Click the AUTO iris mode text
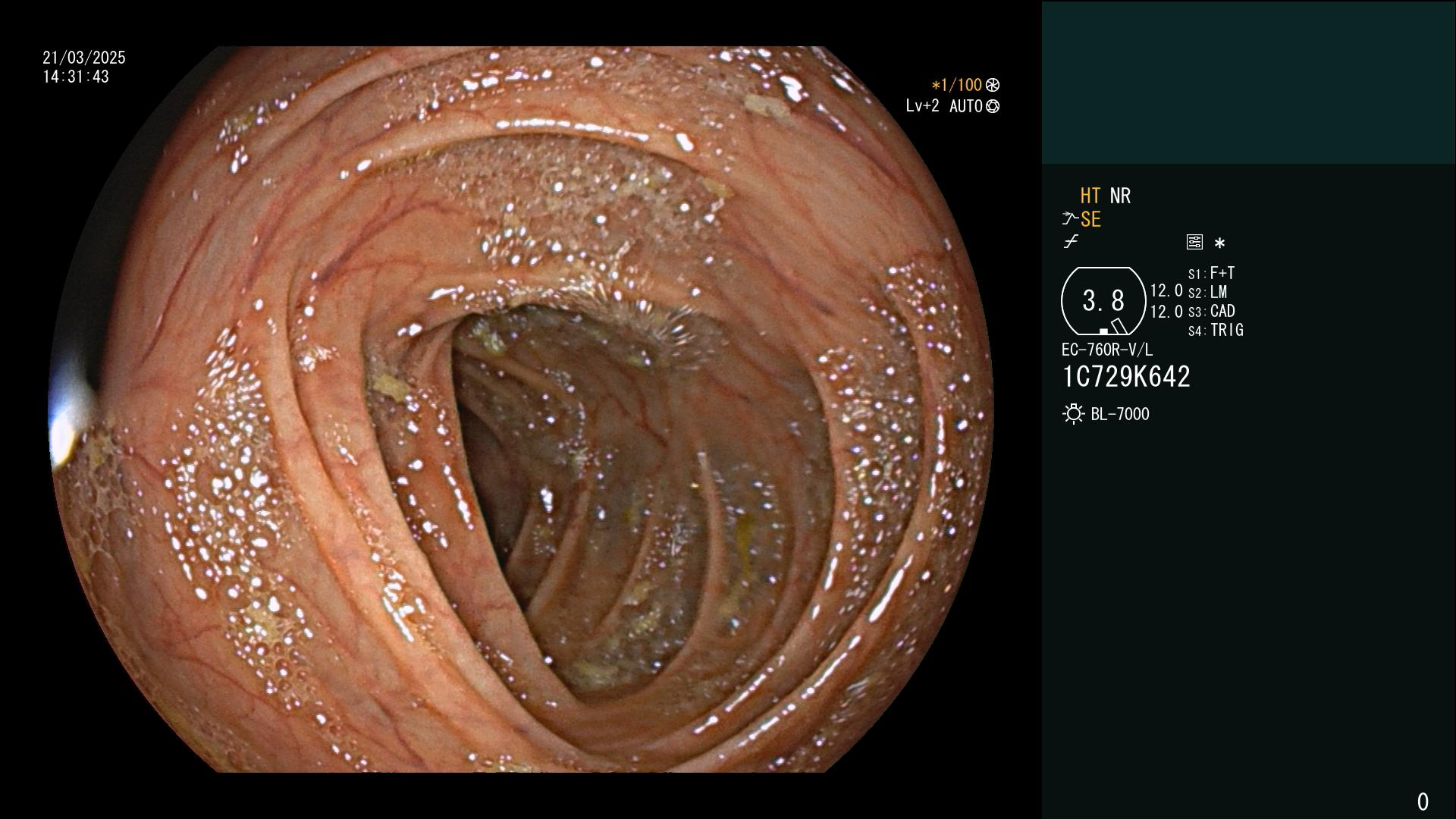Image resolution: width=1456 pixels, height=819 pixels. [x=965, y=106]
